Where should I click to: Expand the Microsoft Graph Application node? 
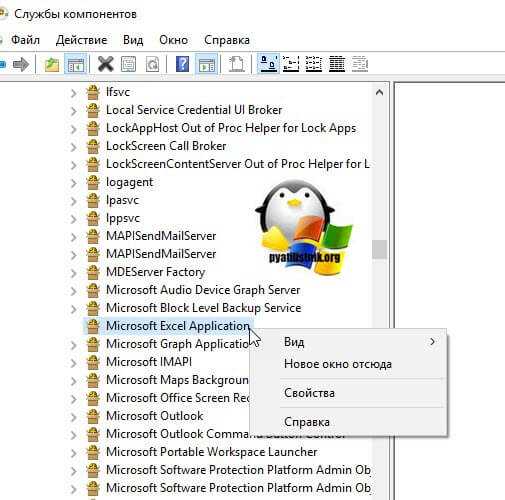tap(74, 345)
